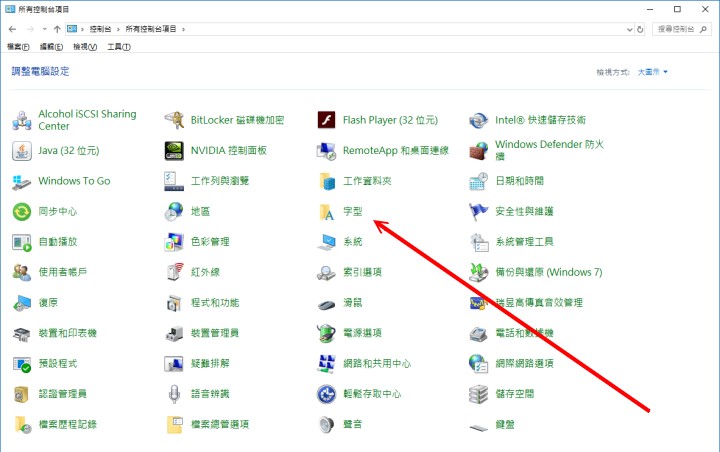Image resolution: width=720 pixels, height=452 pixels.
Task: Open 備份與還原 (Windows 7) icon
Action: pyautogui.click(x=478, y=272)
